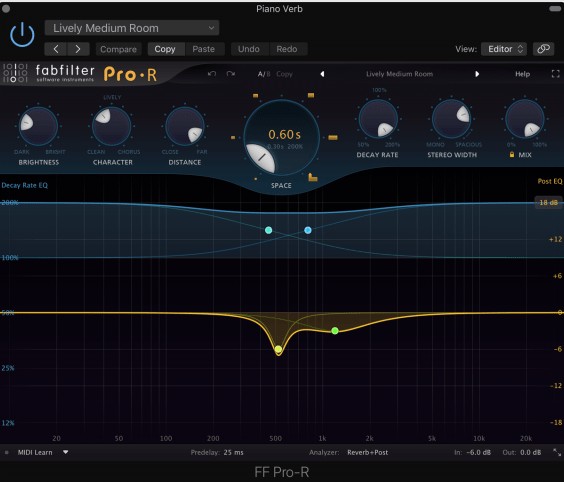
Task: Open the View Editor dropdown
Action: pyautogui.click(x=504, y=49)
